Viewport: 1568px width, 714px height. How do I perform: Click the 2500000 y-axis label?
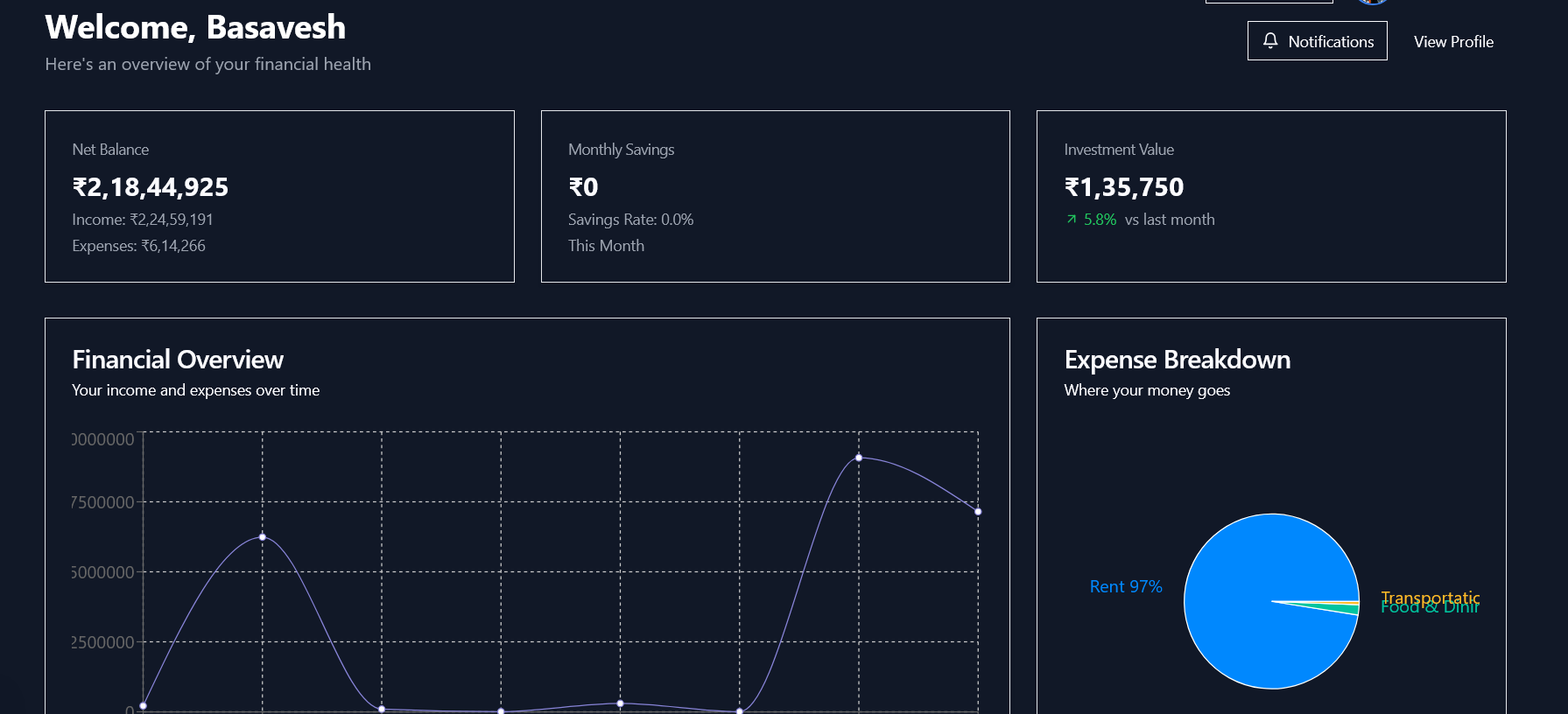pos(102,642)
